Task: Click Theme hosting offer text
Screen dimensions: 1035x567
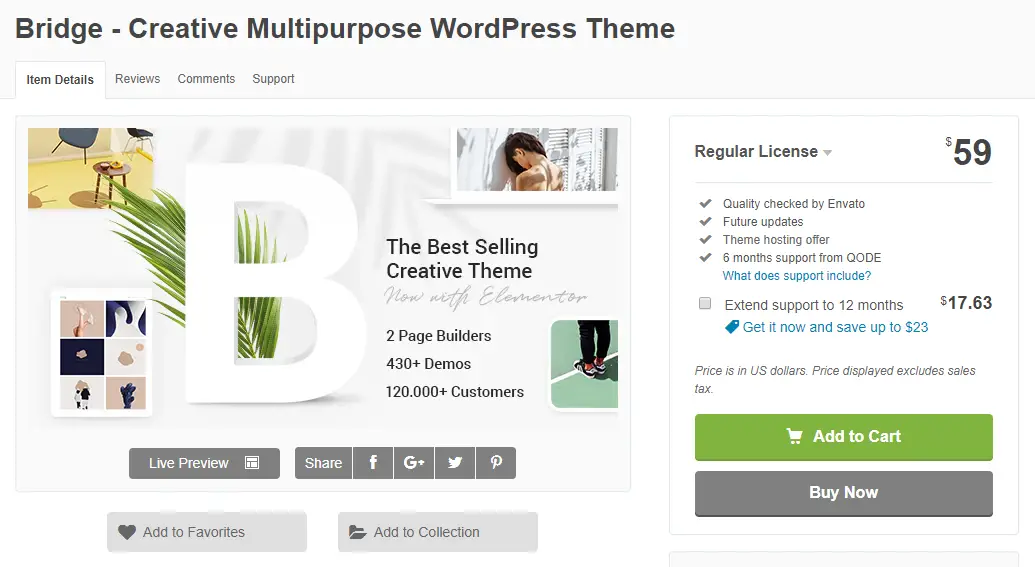Action: pyautogui.click(x=776, y=239)
